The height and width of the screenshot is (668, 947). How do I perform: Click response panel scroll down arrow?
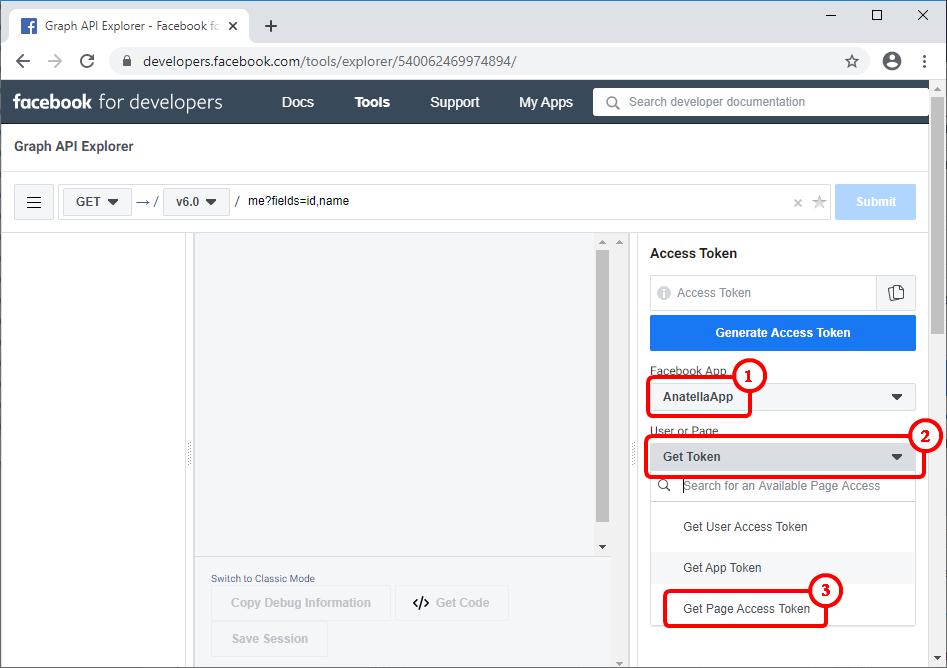(x=602, y=547)
